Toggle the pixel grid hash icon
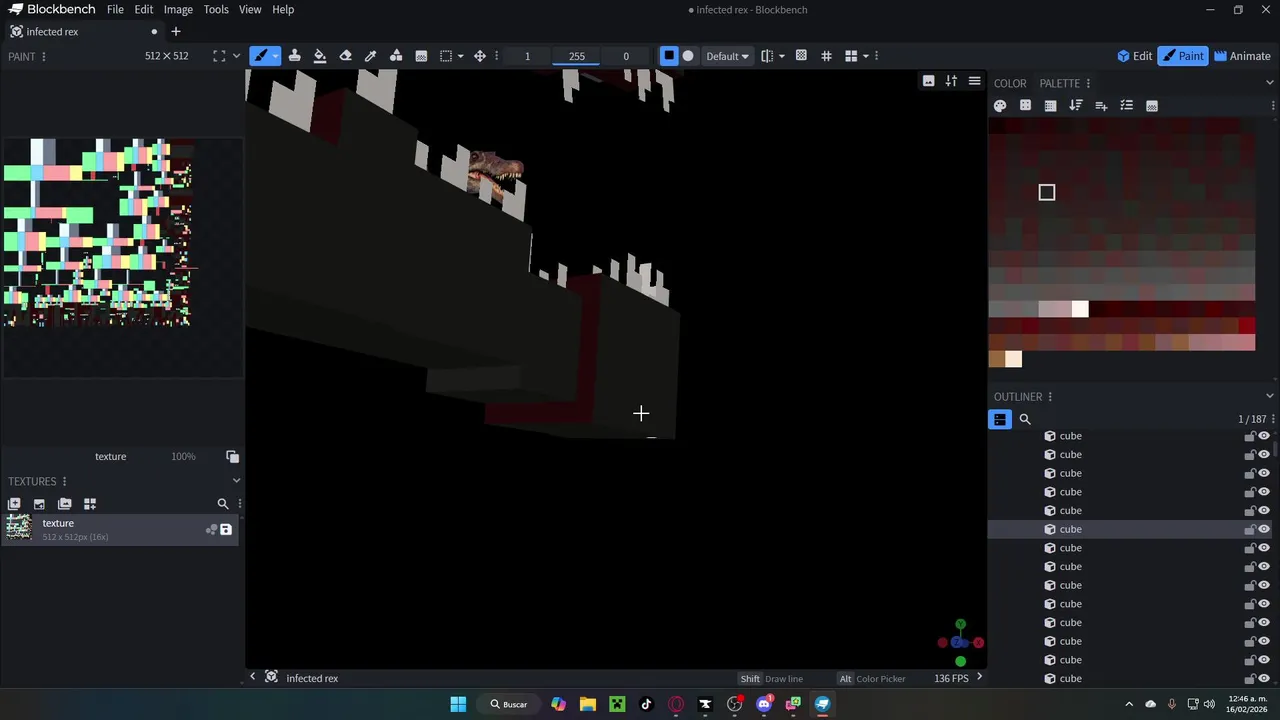This screenshot has width=1280, height=720. point(826,56)
